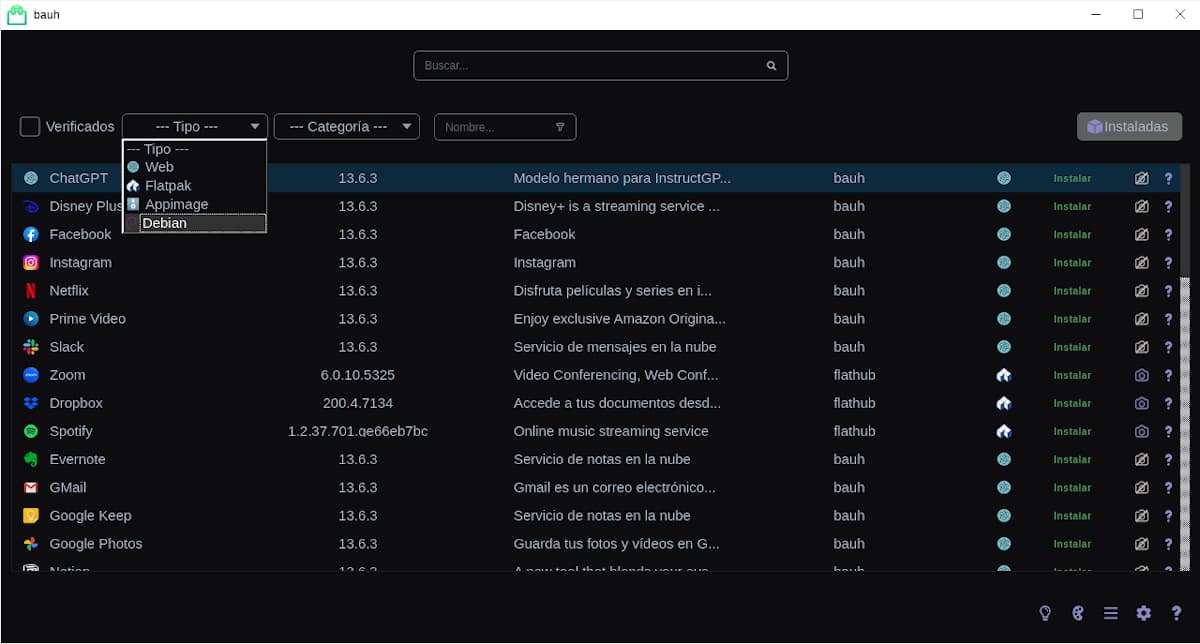Click the Evernote app icon
The width and height of the screenshot is (1200, 644).
(31, 459)
